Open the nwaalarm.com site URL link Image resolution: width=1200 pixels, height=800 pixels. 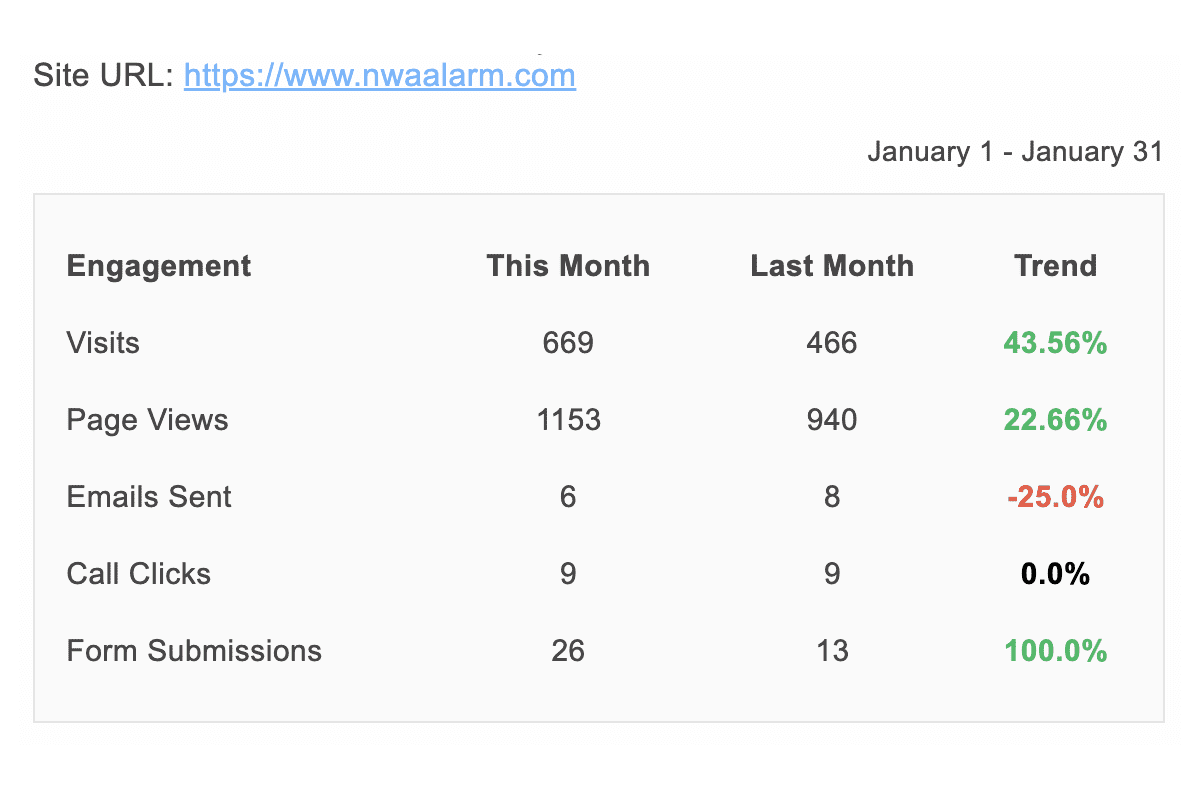[x=379, y=76]
